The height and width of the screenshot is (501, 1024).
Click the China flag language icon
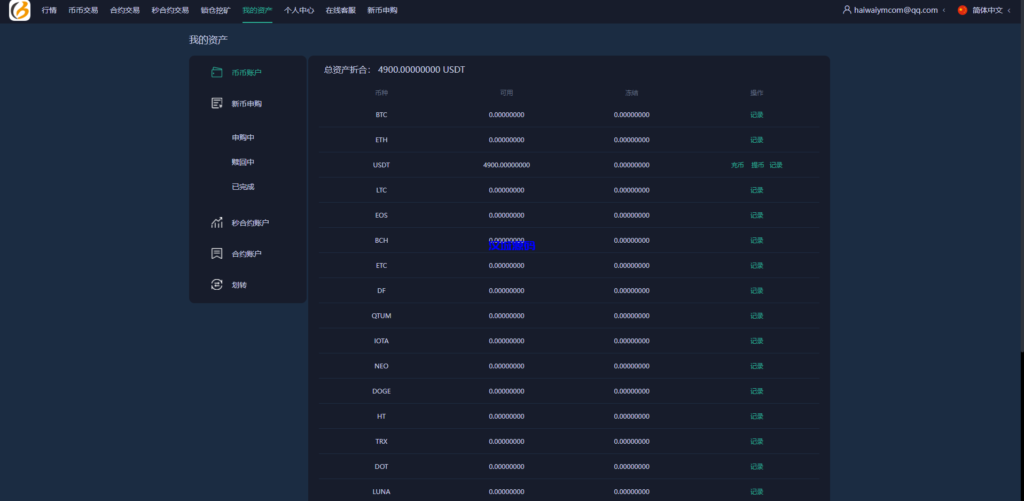coord(962,10)
